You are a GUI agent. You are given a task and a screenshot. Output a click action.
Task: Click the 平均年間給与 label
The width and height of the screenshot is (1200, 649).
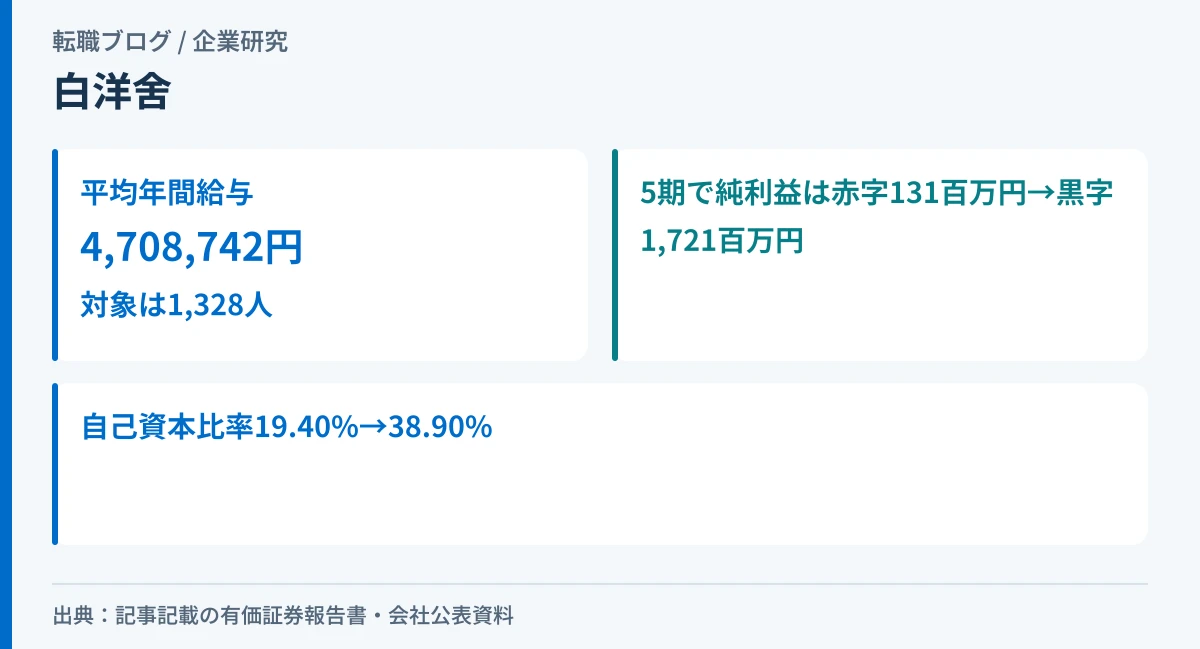(167, 192)
